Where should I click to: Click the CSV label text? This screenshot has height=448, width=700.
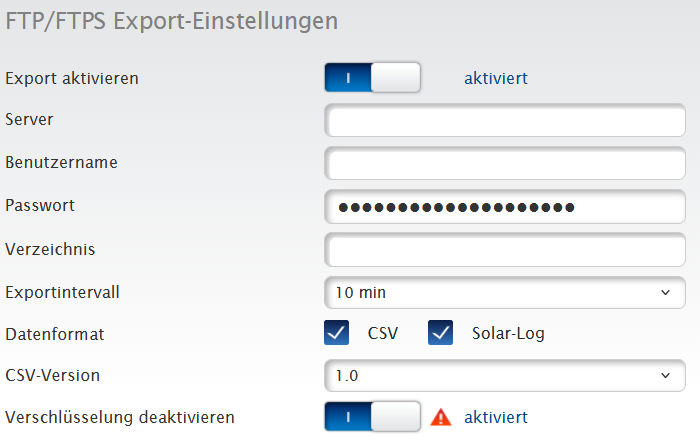coord(383,334)
